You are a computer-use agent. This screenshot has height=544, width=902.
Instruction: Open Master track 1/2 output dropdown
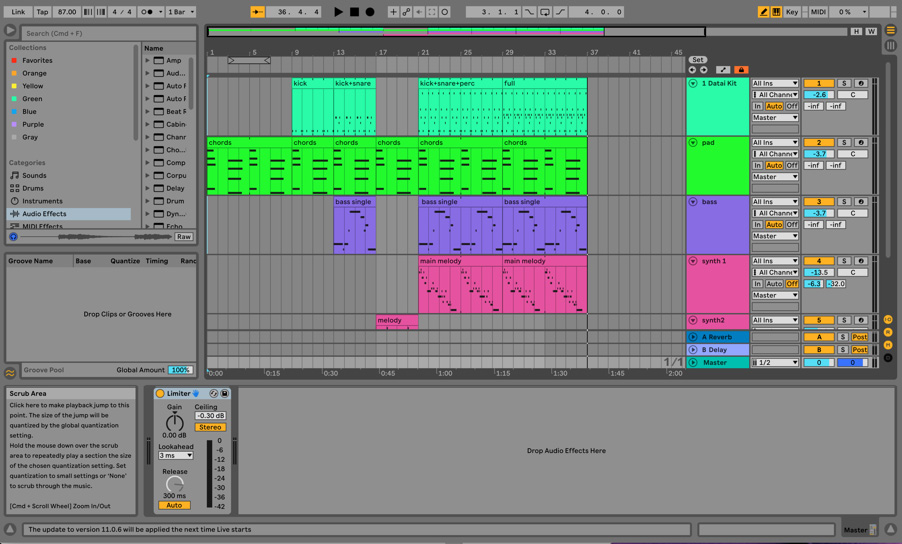click(x=775, y=363)
